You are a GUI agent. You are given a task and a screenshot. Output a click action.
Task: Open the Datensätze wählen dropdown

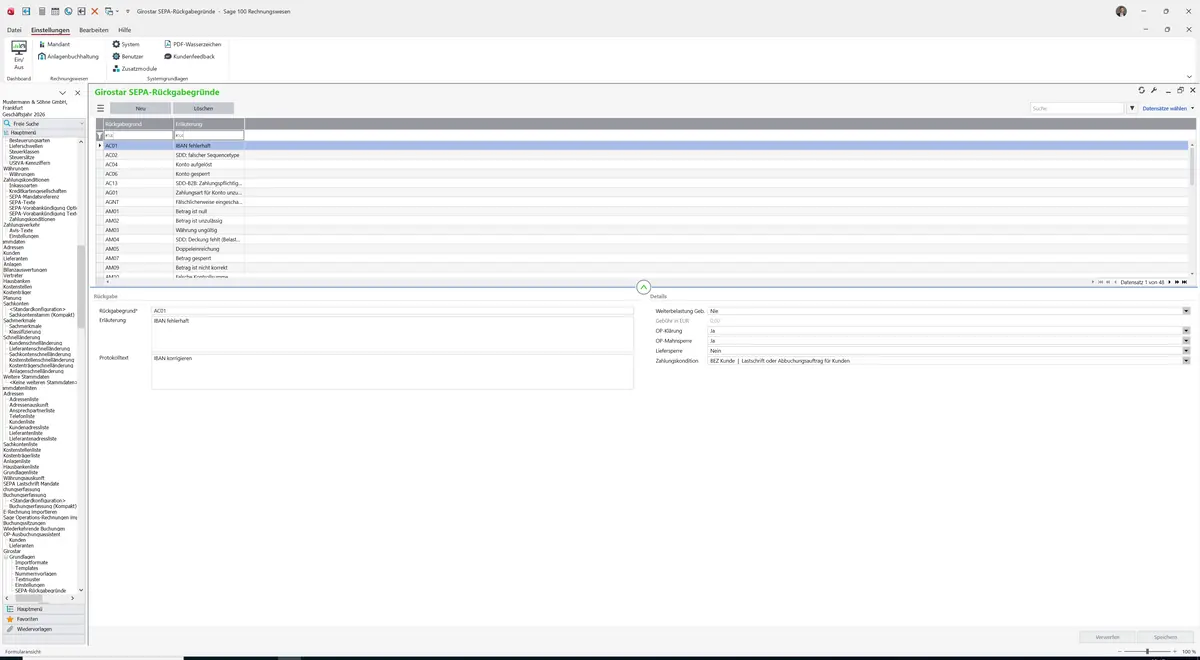[x=1168, y=108]
